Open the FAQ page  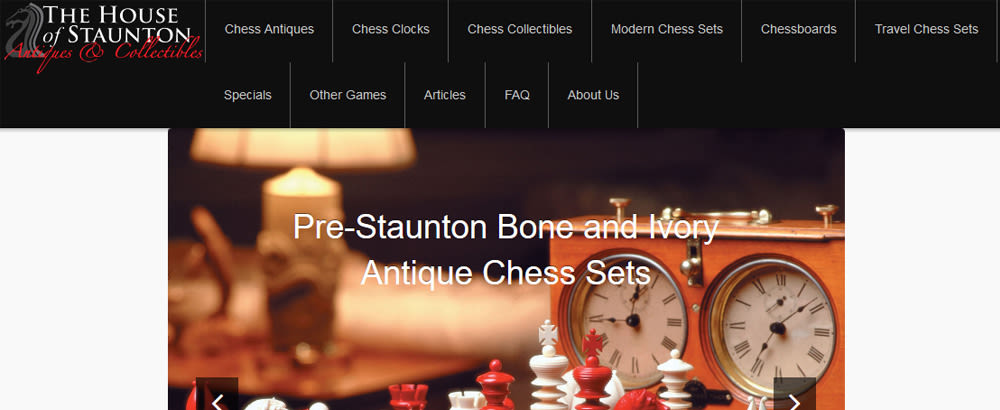517,95
